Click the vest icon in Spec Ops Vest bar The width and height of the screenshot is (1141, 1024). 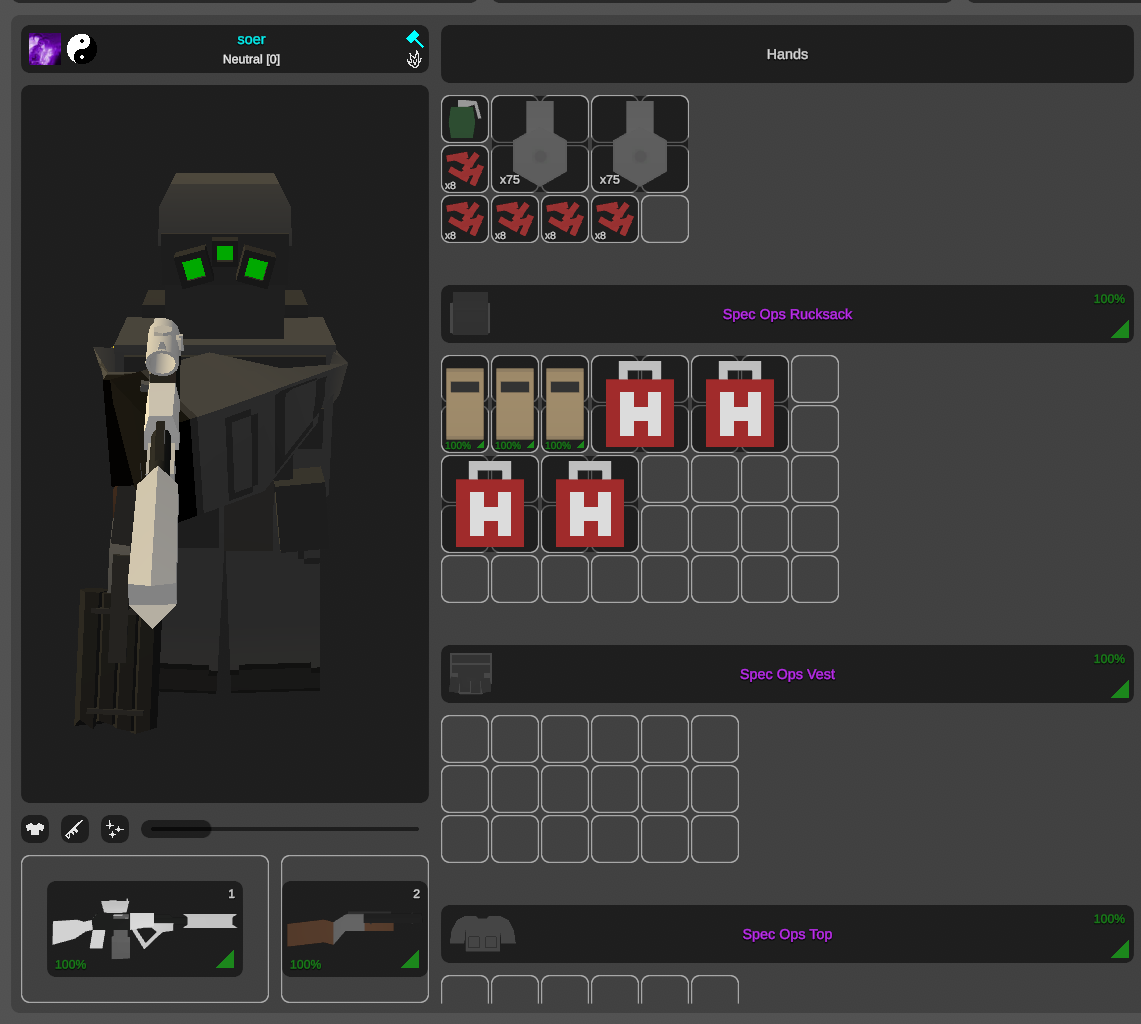coord(470,673)
